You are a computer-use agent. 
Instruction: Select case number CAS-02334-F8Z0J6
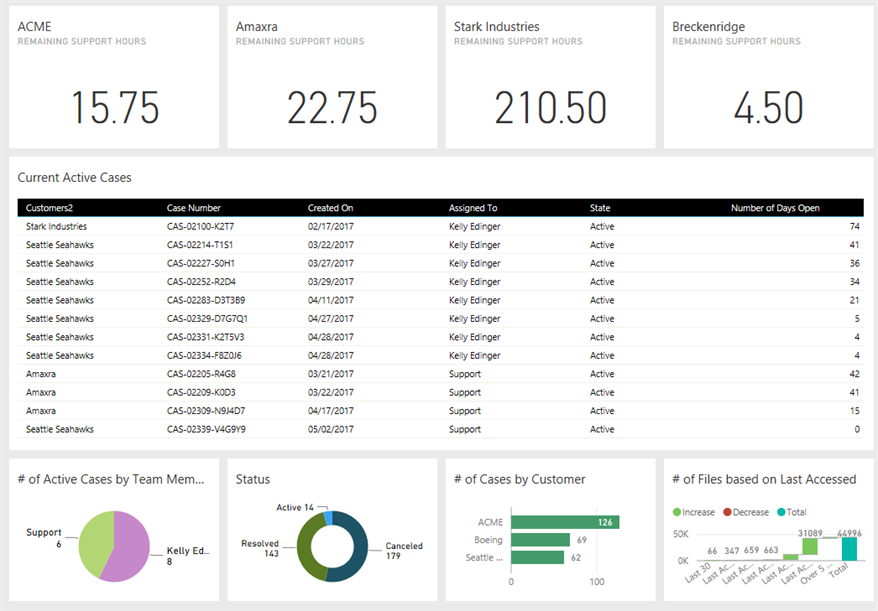point(204,356)
